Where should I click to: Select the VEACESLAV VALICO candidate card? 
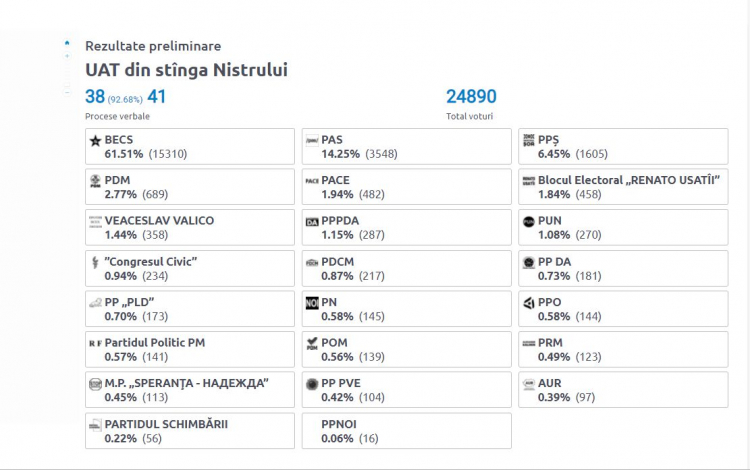(190, 228)
